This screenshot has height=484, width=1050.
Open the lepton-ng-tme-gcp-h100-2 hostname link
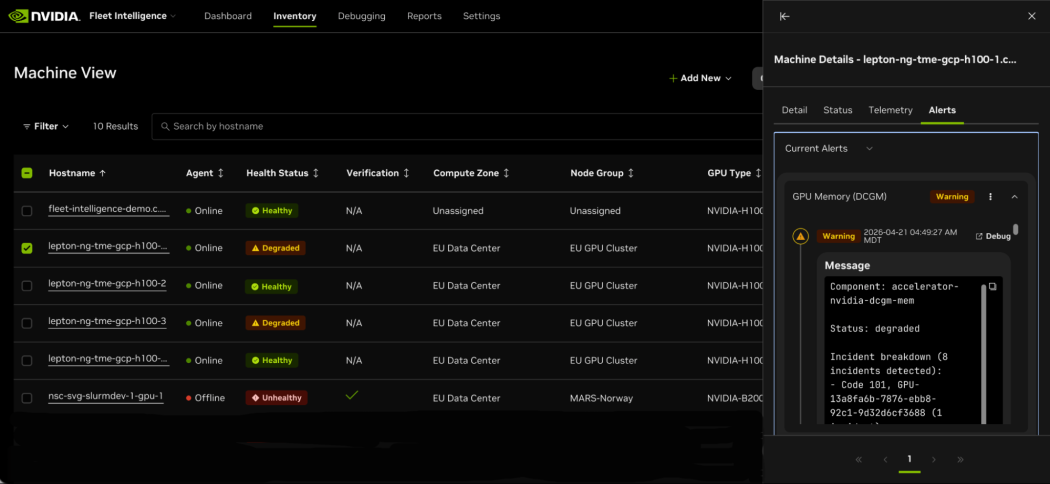(107, 285)
